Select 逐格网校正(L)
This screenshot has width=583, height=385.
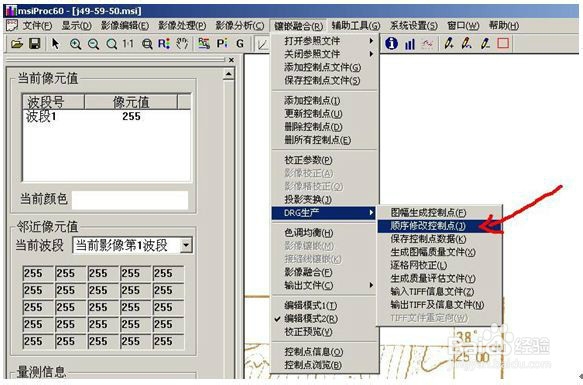coord(439,266)
